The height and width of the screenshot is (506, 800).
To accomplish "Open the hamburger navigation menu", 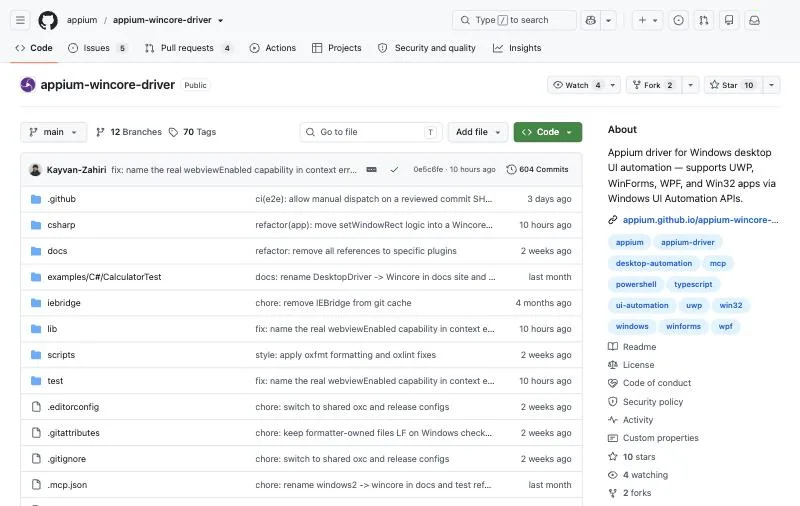I will pos(20,20).
